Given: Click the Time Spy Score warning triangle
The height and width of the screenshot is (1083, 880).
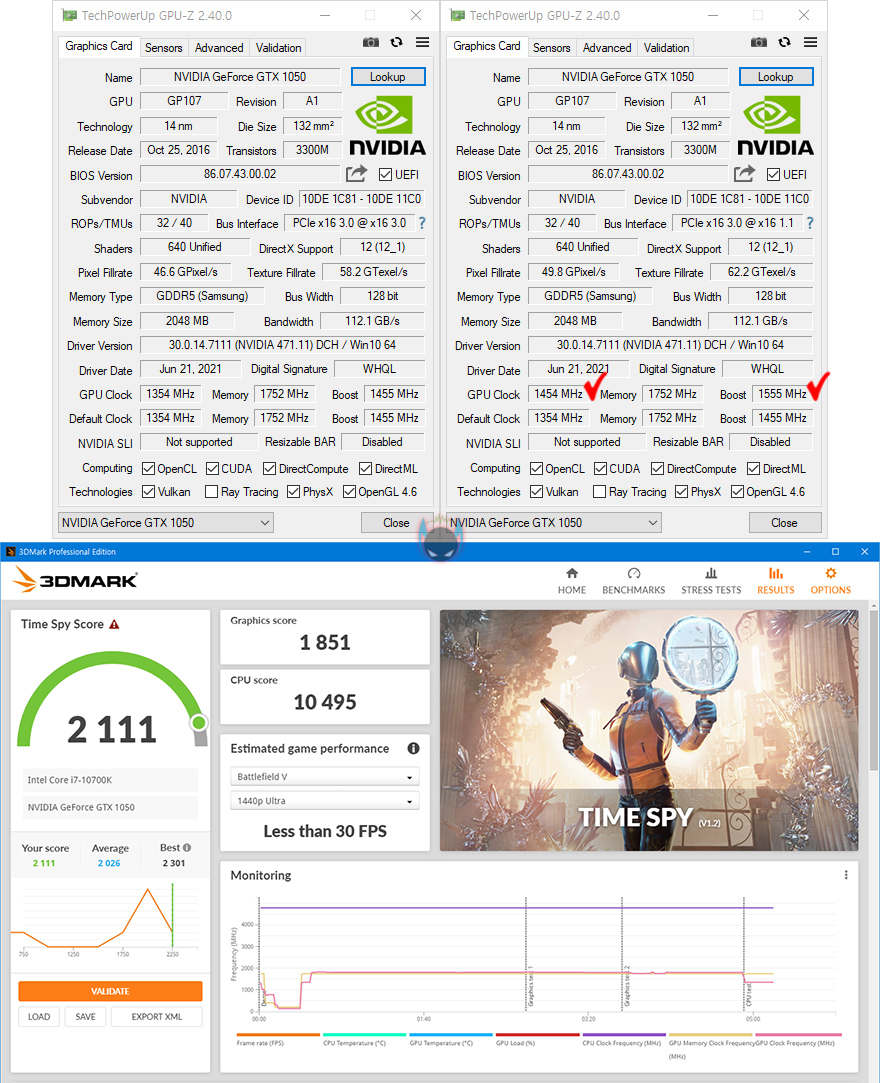Looking at the screenshot, I should pyautogui.click(x=115, y=624).
